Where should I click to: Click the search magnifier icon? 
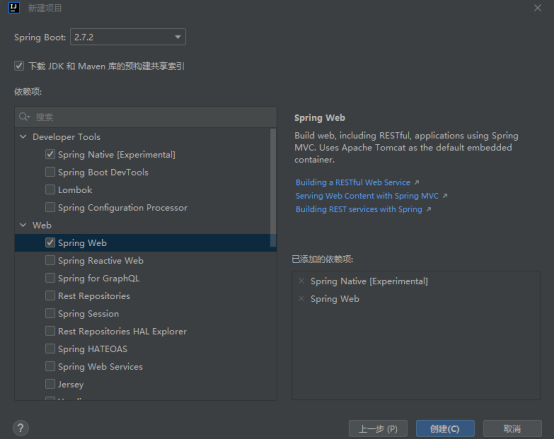coord(24,117)
